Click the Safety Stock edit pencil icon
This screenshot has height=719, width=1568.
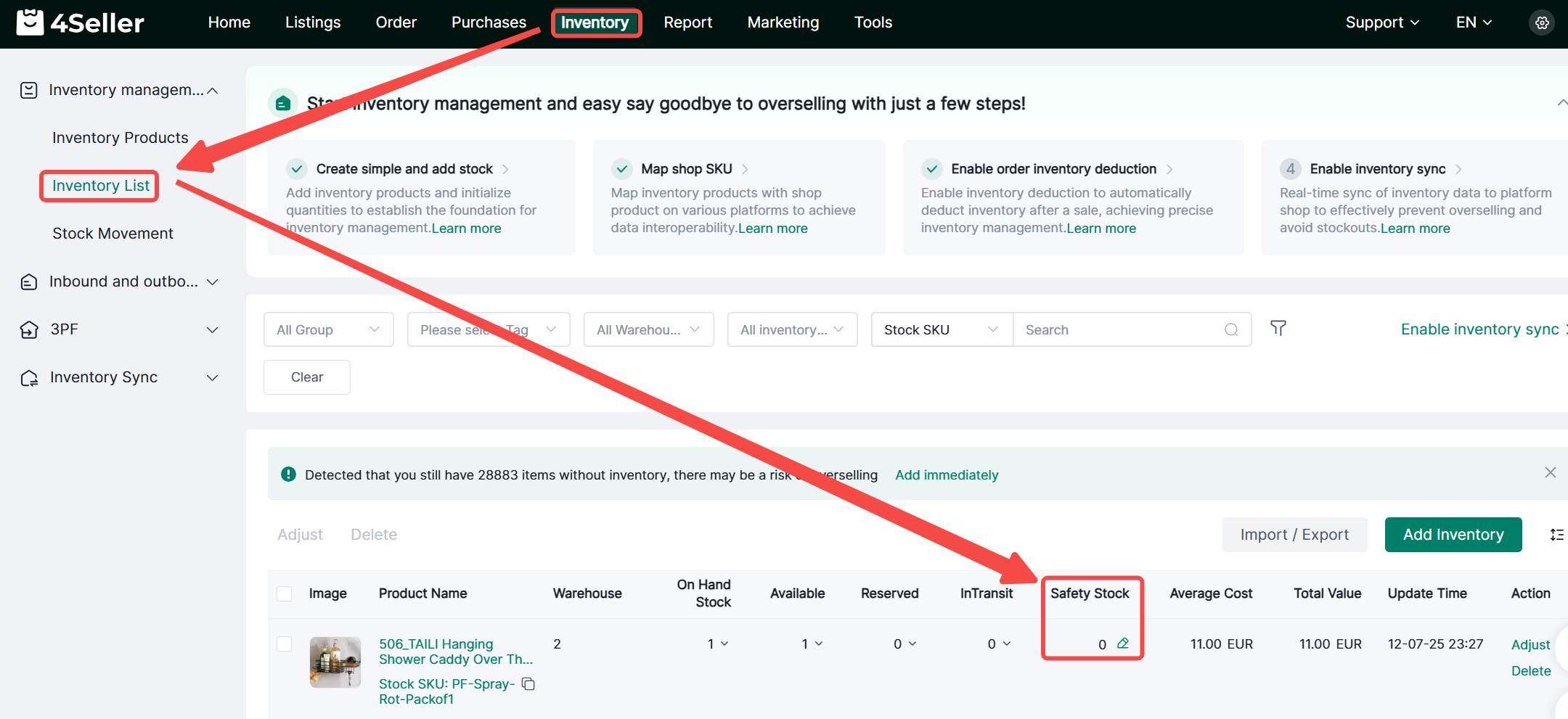(1123, 644)
